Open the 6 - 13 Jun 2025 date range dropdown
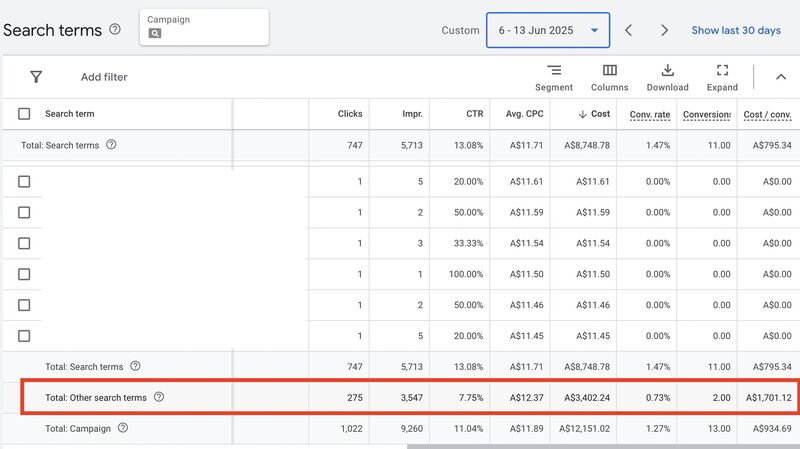800x449 pixels. tap(548, 30)
